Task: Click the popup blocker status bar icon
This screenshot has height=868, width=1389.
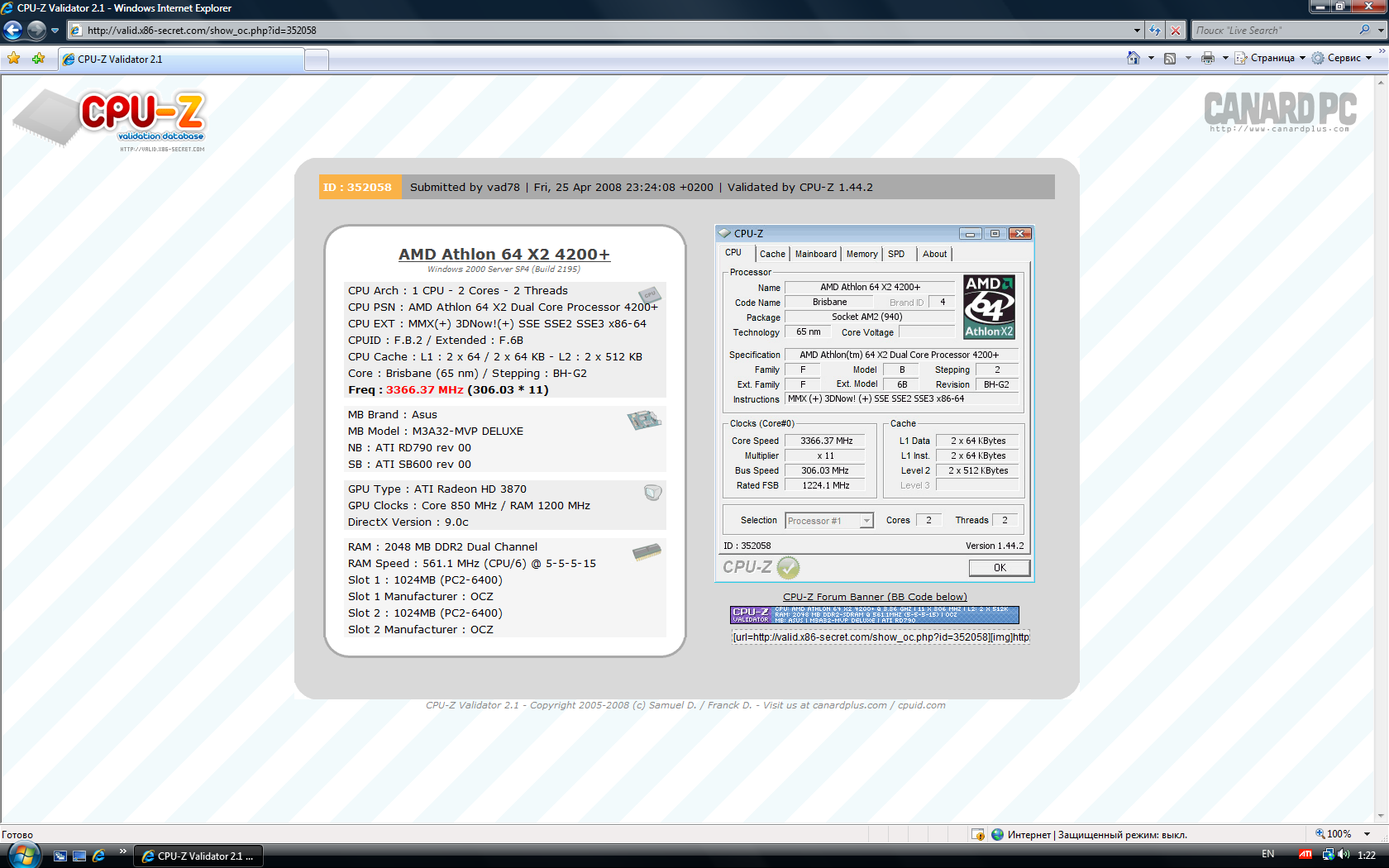Action: pyautogui.click(x=978, y=835)
